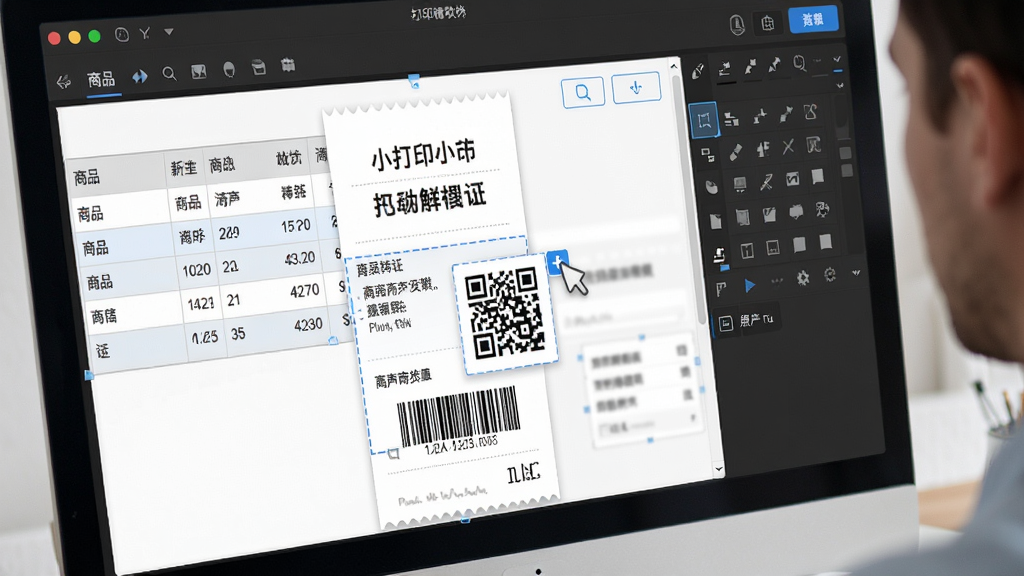This screenshot has width=1024, height=576.
Task: Open the dropdown arrow in the blurred floating panel
Action: point(692,418)
